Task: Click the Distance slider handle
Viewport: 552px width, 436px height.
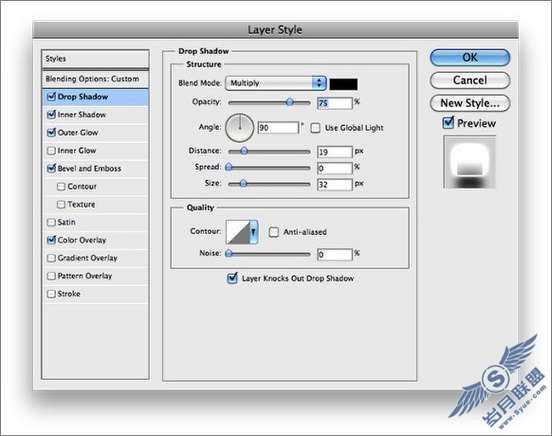Action: (244, 151)
